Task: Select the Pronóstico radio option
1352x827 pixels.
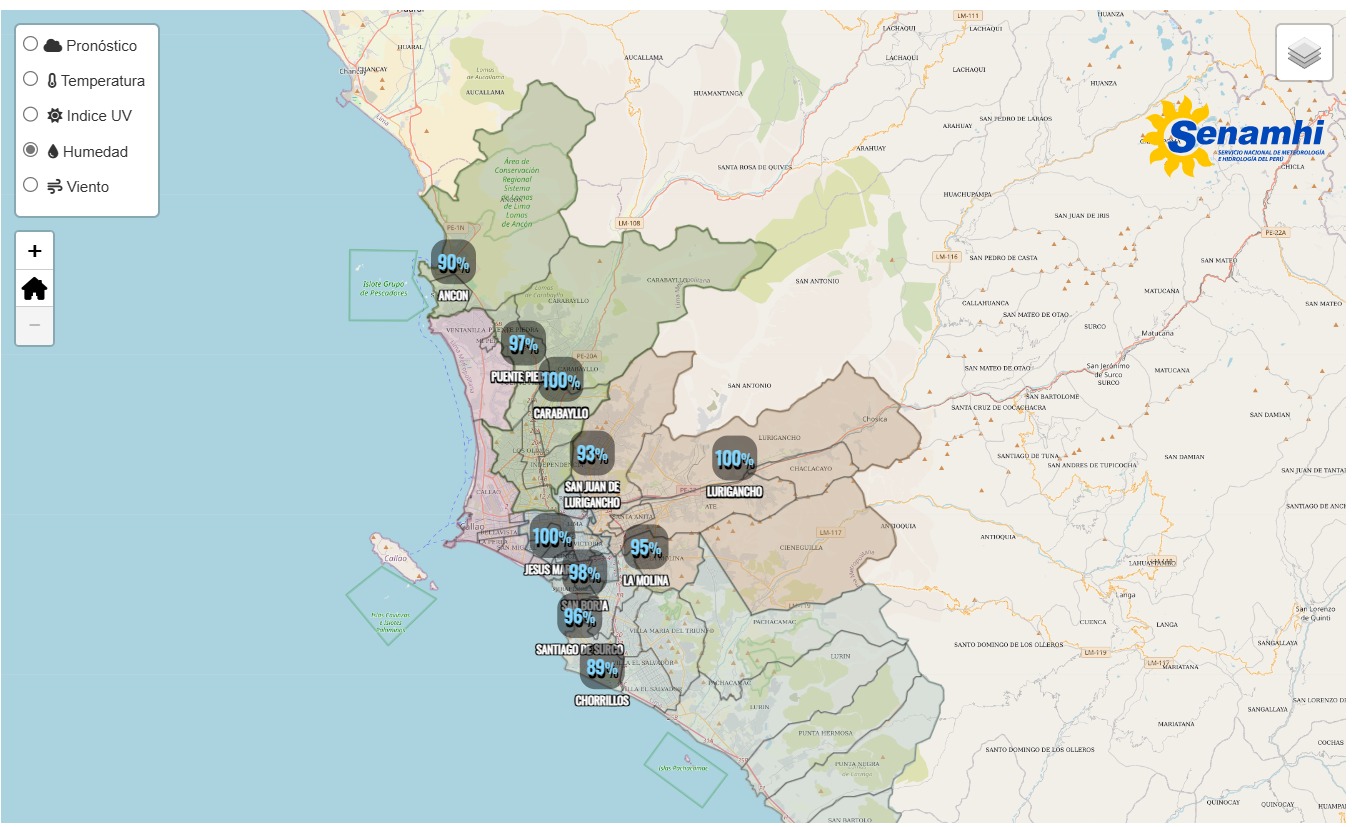Action: point(31,44)
